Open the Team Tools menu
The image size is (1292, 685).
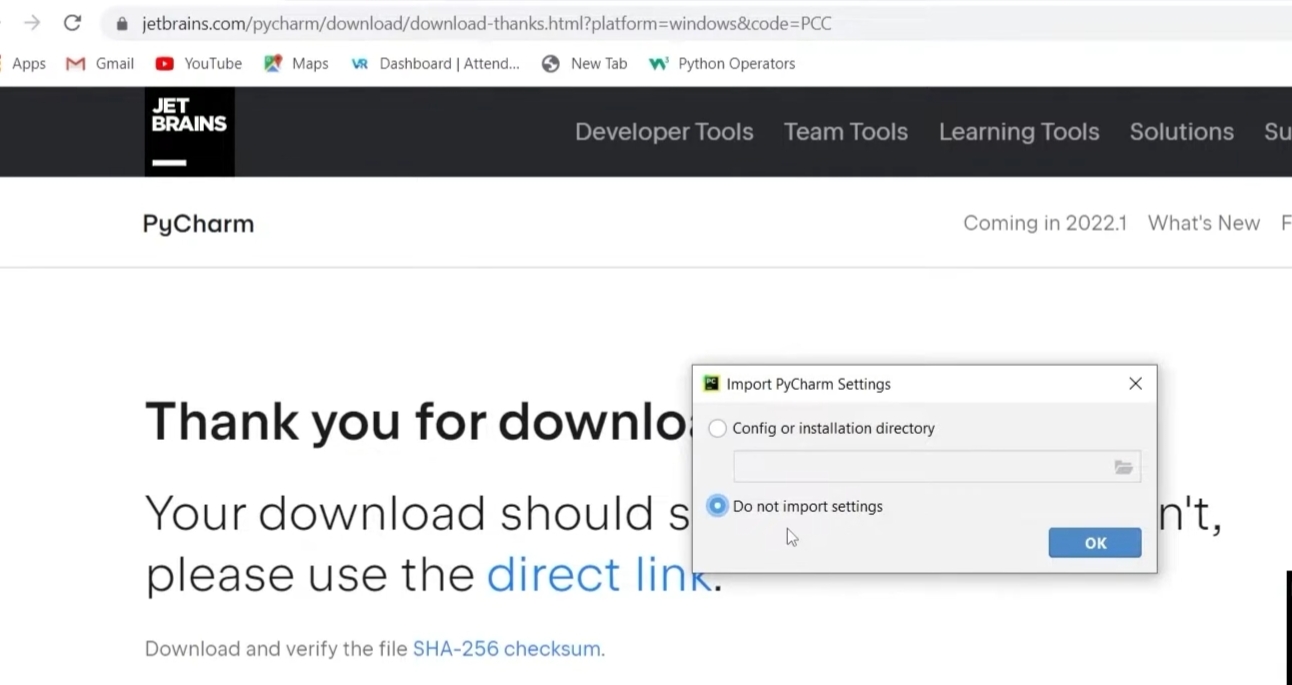click(846, 132)
